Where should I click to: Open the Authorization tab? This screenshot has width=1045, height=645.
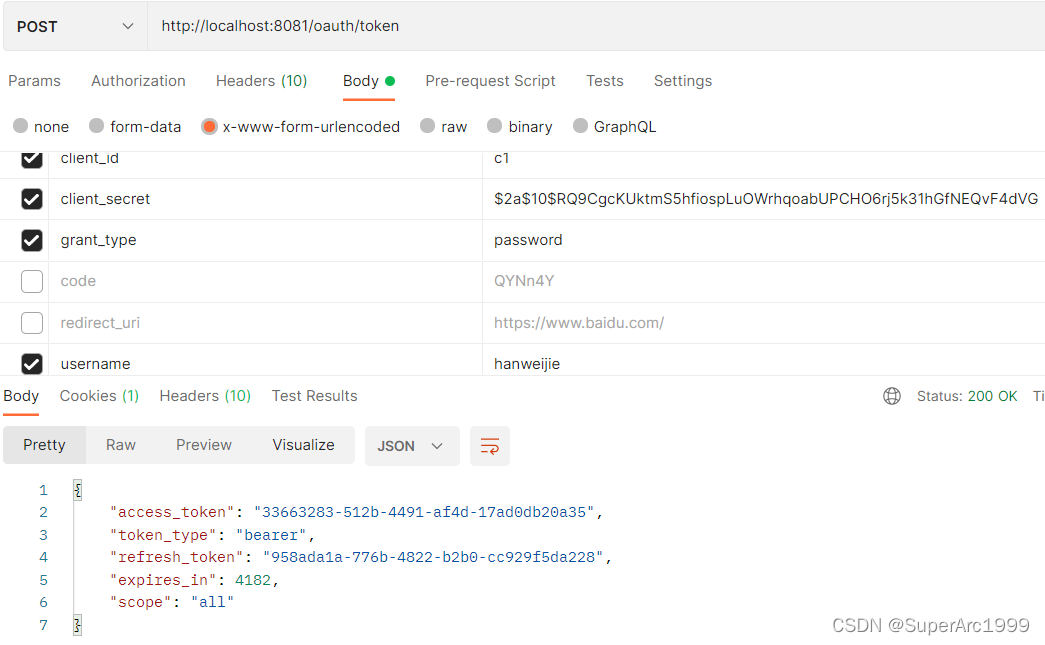pyautogui.click(x=138, y=81)
